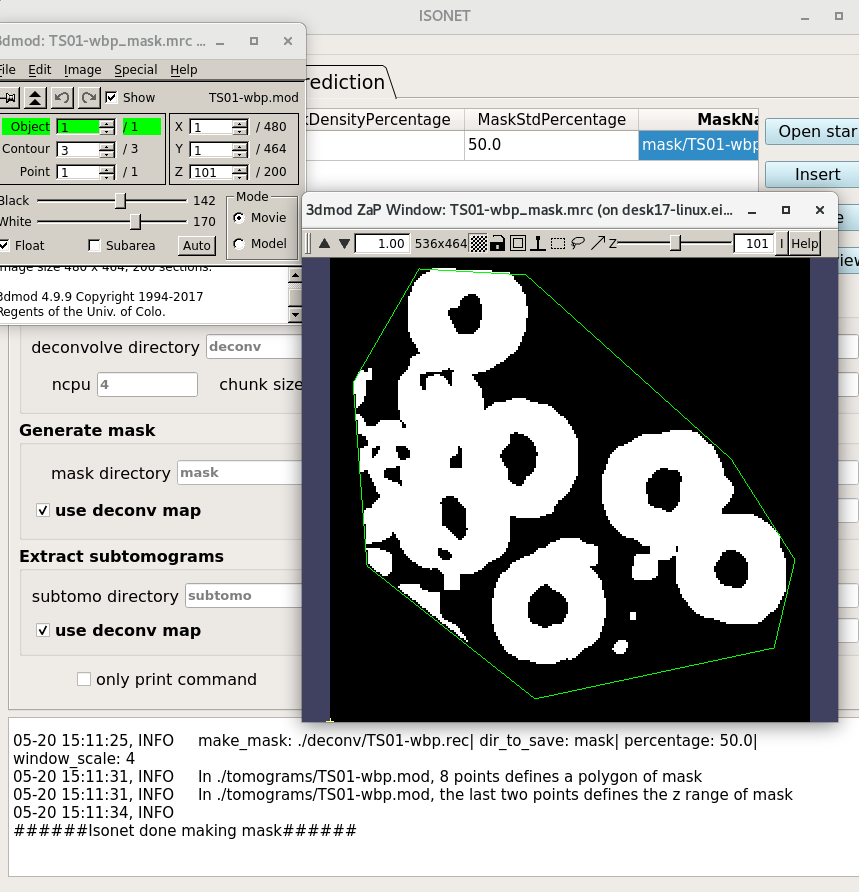Increment the Contour spin box
Viewport: 859px width, 892px height.
click(107, 145)
